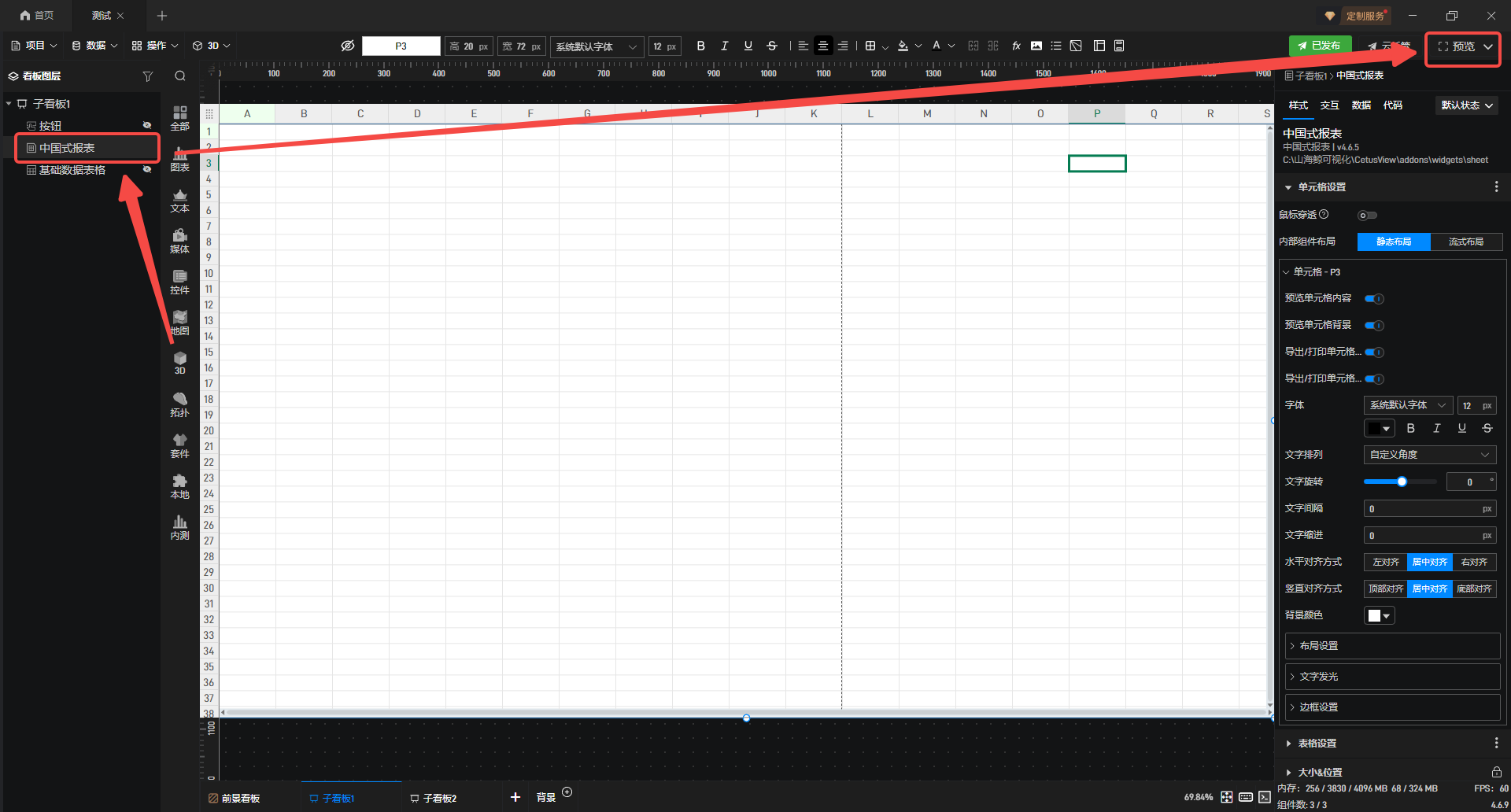Select the 流式布局 layout button

pyautogui.click(x=1465, y=242)
